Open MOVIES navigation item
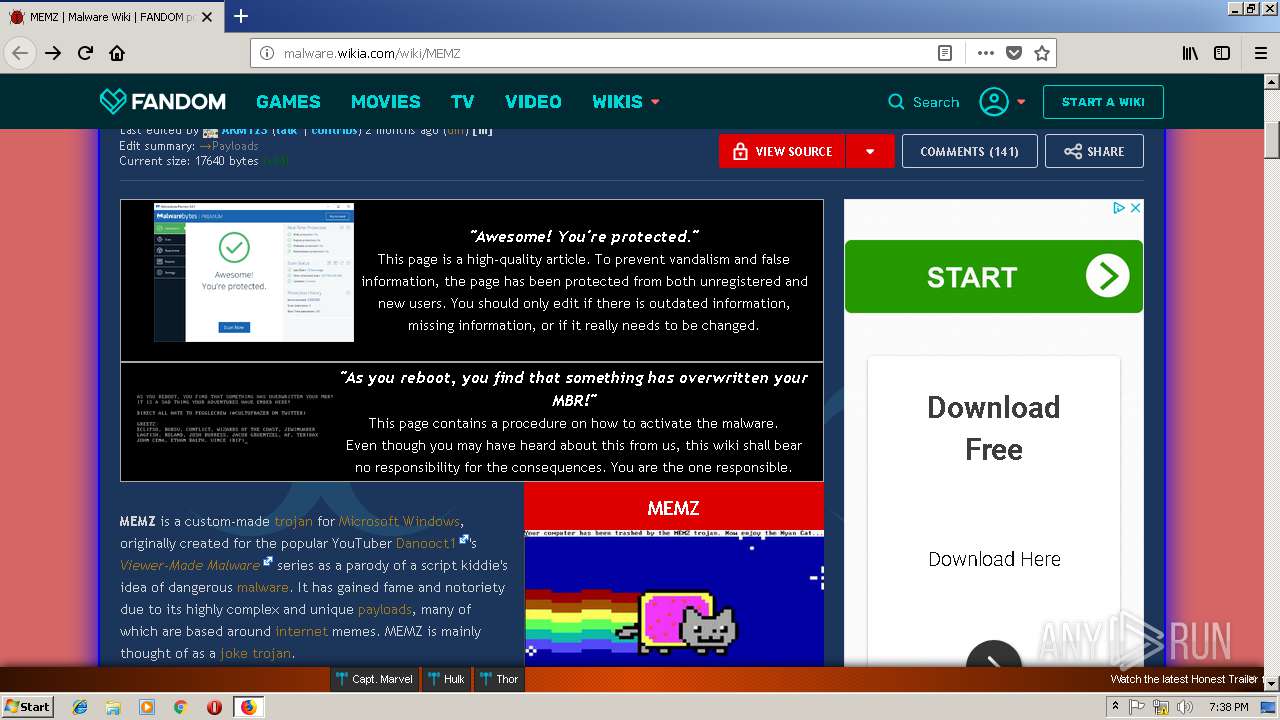The height and width of the screenshot is (720, 1280). [x=385, y=101]
